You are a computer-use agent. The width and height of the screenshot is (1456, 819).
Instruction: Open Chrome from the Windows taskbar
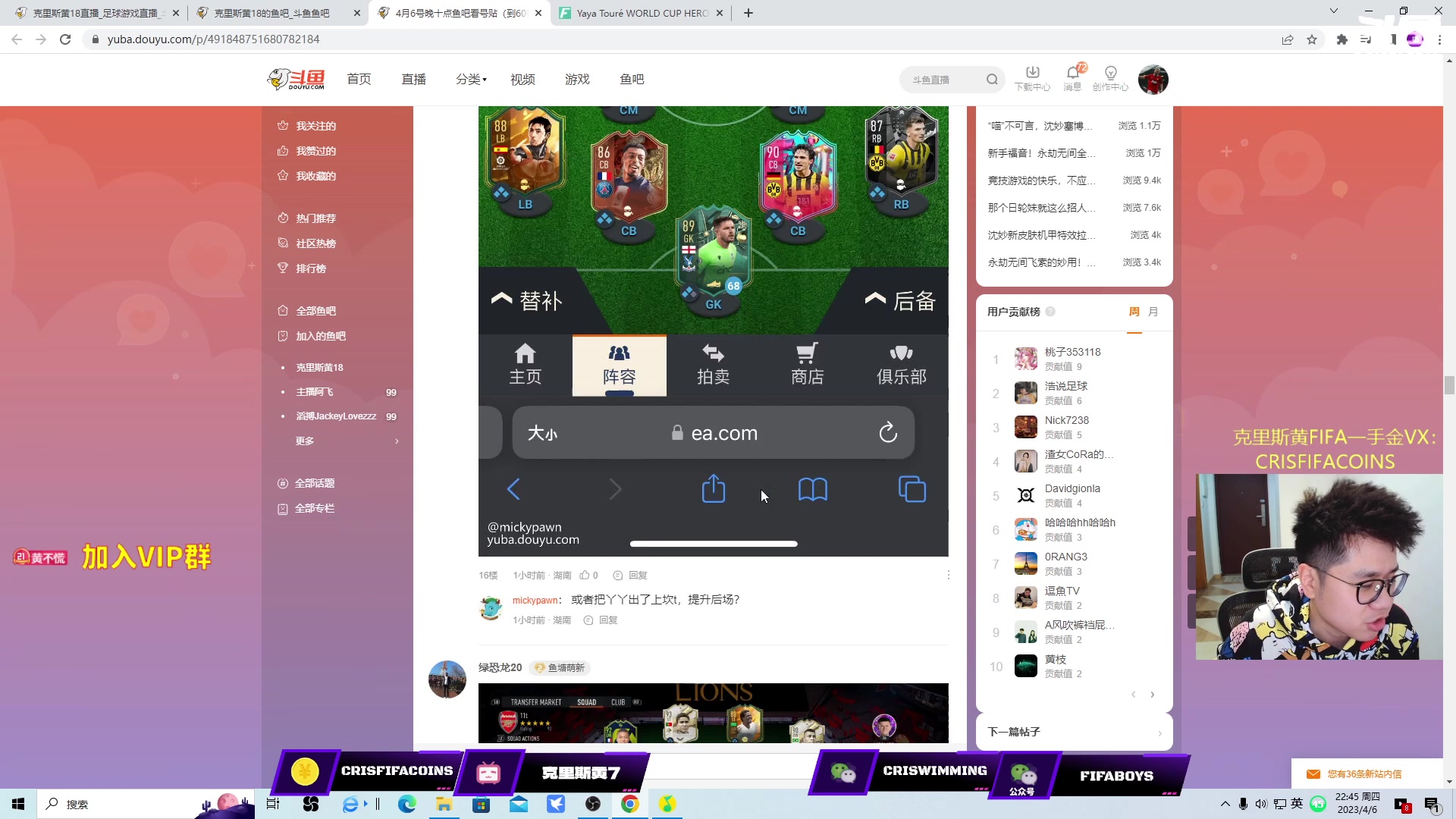pyautogui.click(x=629, y=804)
